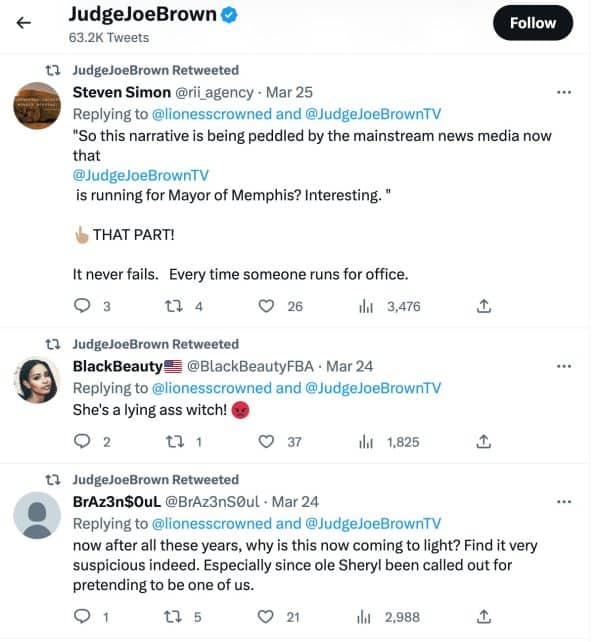This screenshot has width=600, height=642.
Task: Open more options on BrAz3n$0uL's tweet
Action: [563, 501]
